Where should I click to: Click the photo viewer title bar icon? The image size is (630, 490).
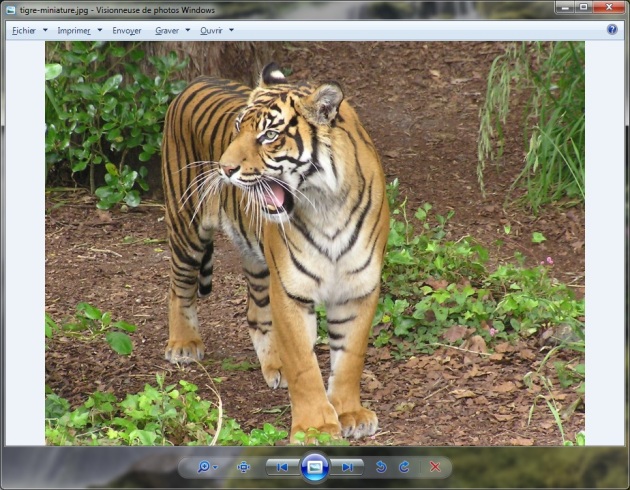[x=11, y=10]
